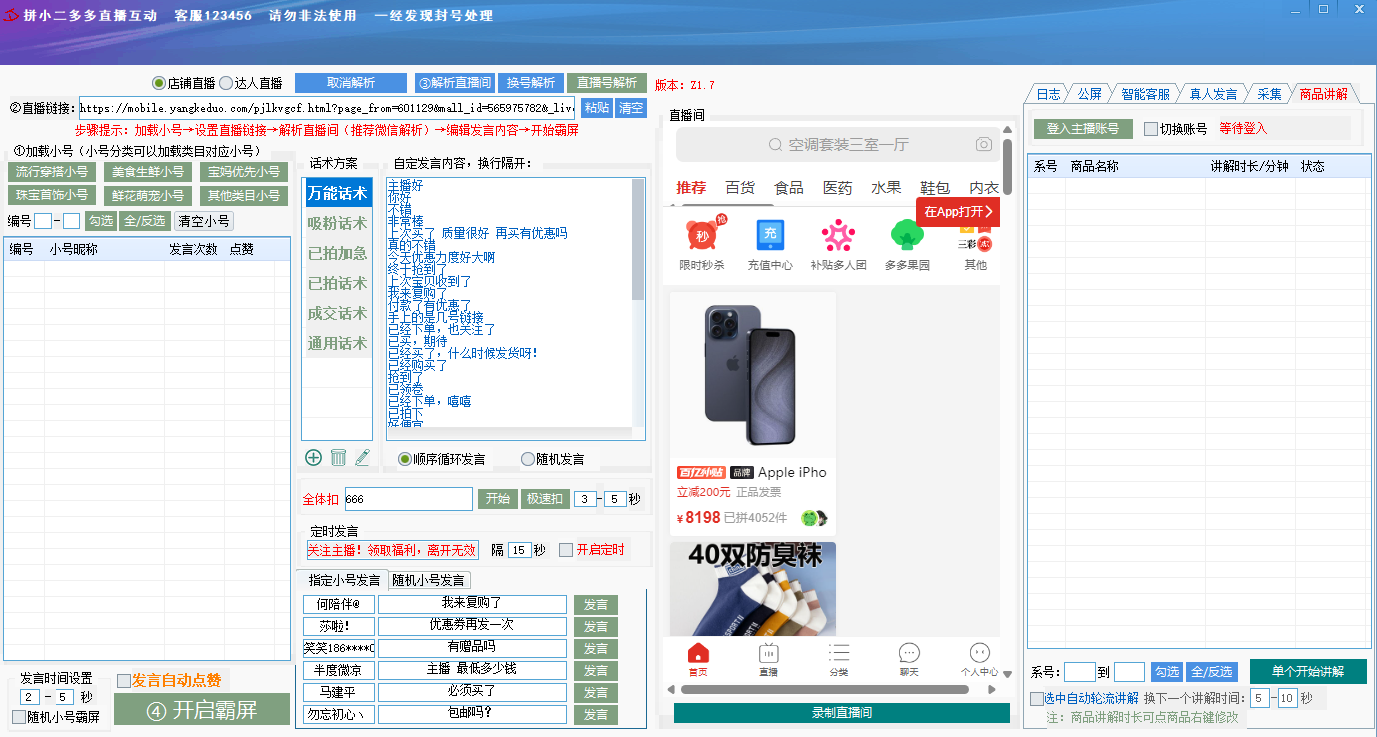The image size is (1377, 737).
Task: Enable the 开启定时 checkbox
Action: click(x=566, y=550)
